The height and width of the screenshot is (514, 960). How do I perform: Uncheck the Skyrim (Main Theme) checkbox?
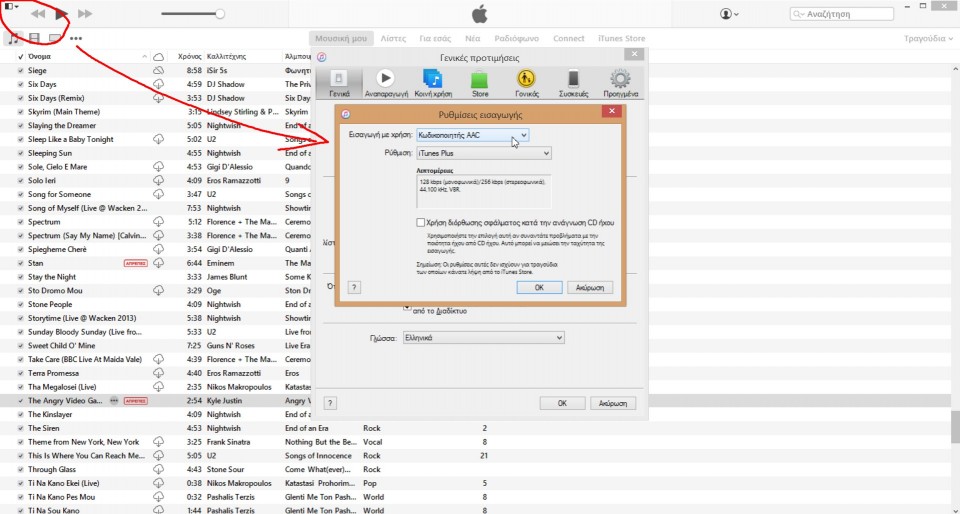pyautogui.click(x=21, y=112)
